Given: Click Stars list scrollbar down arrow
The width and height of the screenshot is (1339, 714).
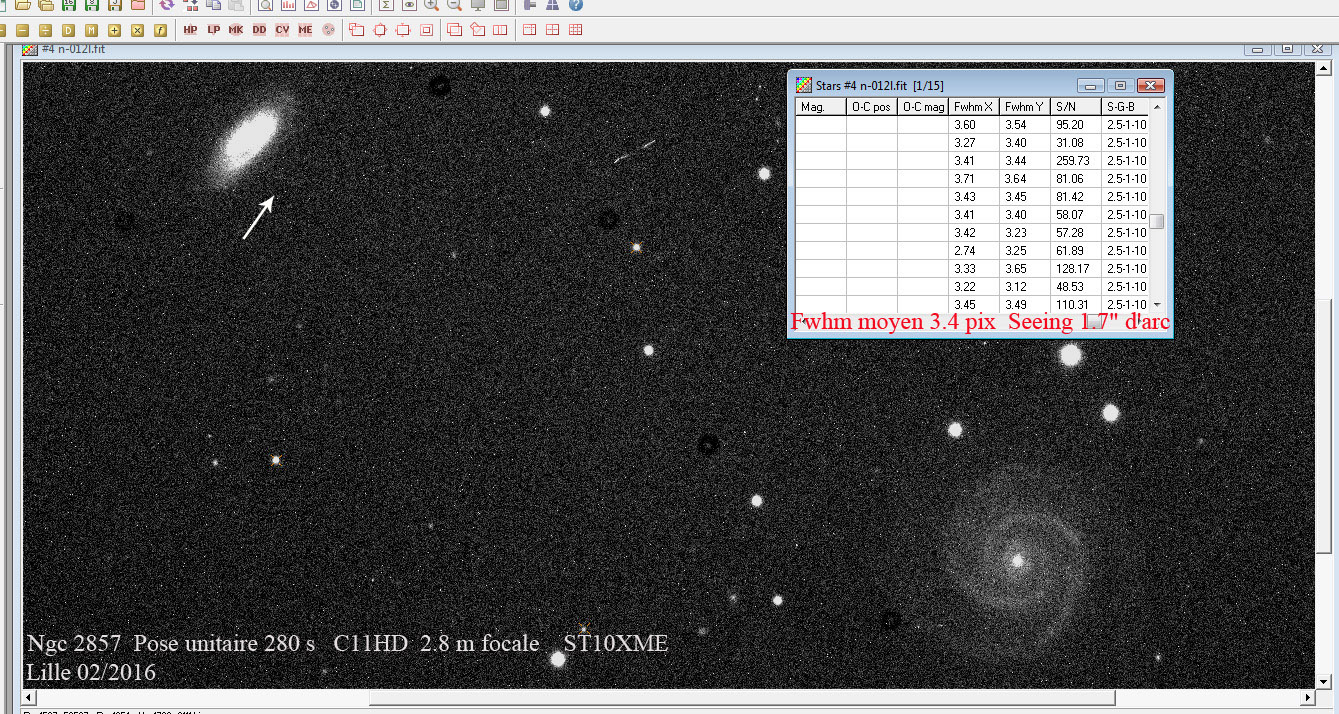Looking at the screenshot, I should pyautogui.click(x=1157, y=304).
